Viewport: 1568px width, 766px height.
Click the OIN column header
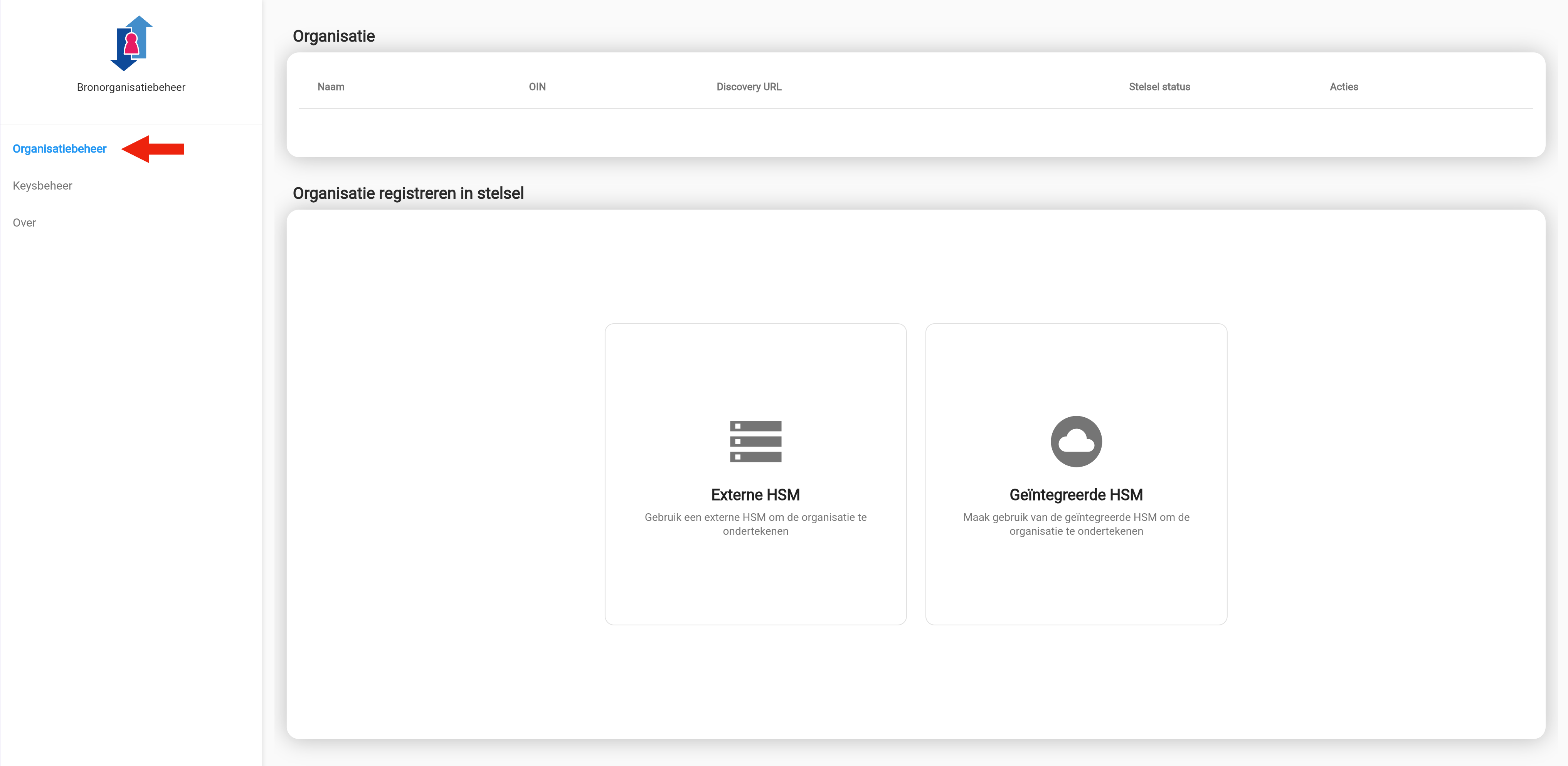point(537,87)
